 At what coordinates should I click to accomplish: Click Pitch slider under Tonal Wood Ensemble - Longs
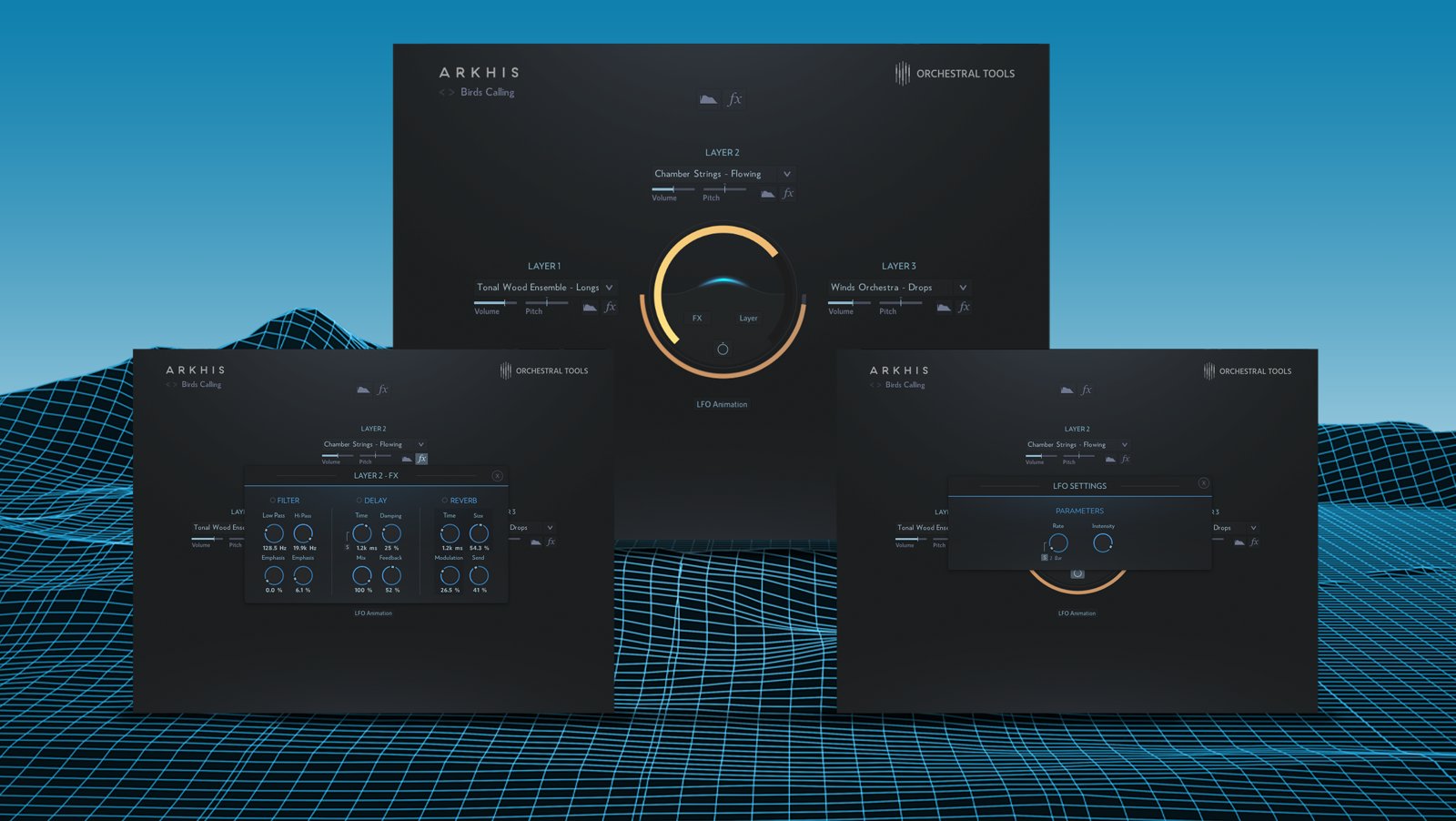click(546, 302)
